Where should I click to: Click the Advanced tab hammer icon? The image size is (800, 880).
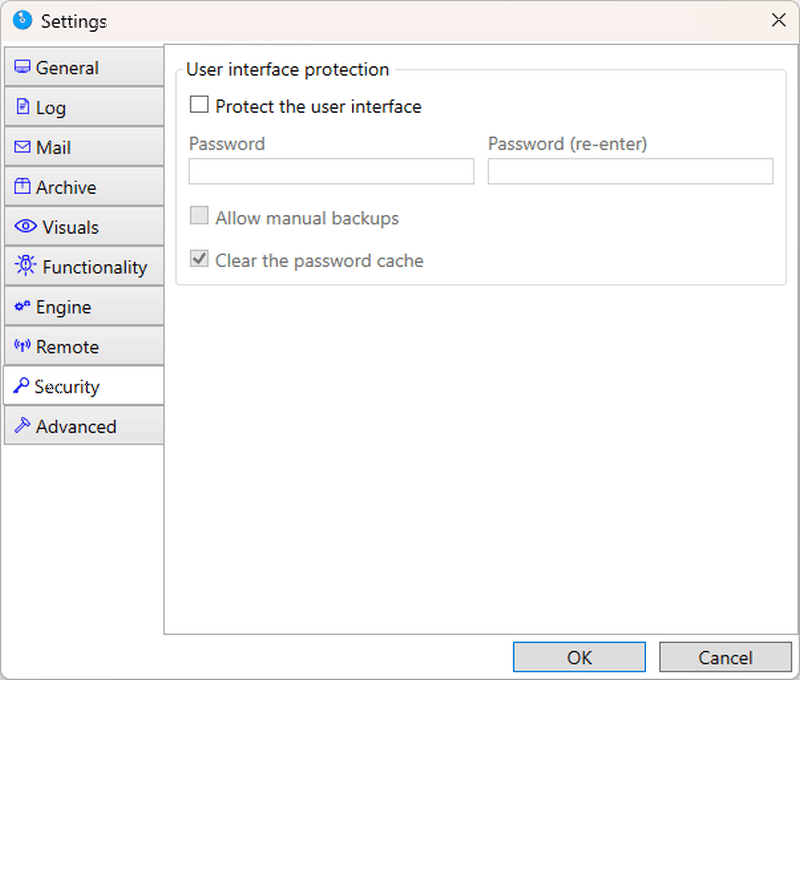coord(22,425)
